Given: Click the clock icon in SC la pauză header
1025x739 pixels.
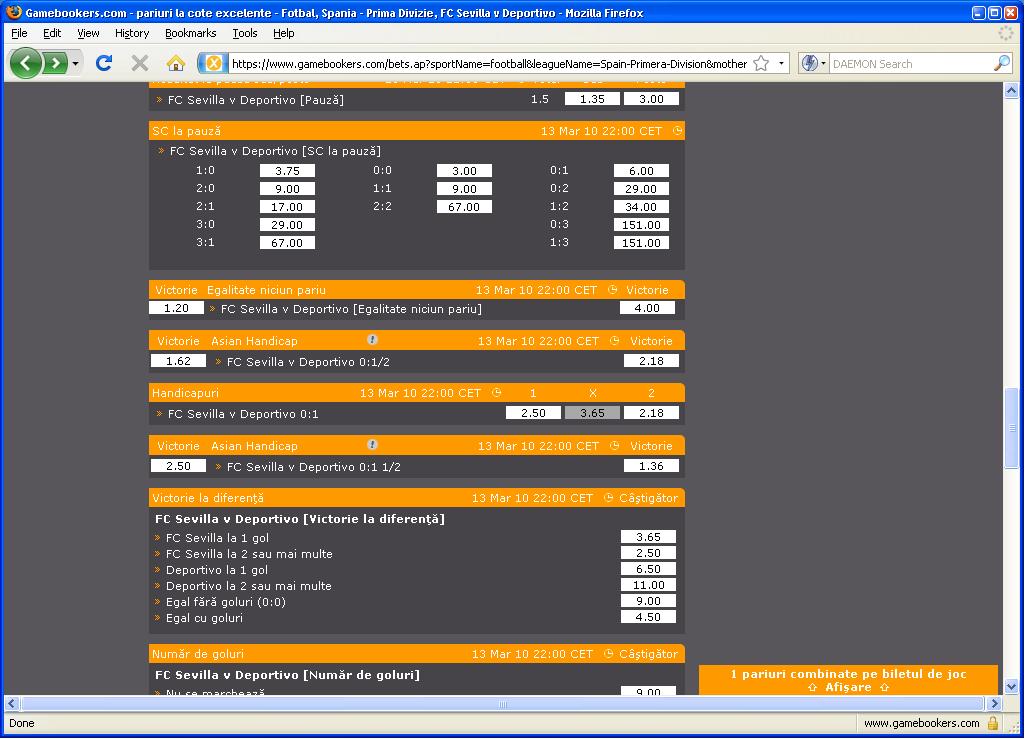Looking at the screenshot, I should tap(677, 131).
